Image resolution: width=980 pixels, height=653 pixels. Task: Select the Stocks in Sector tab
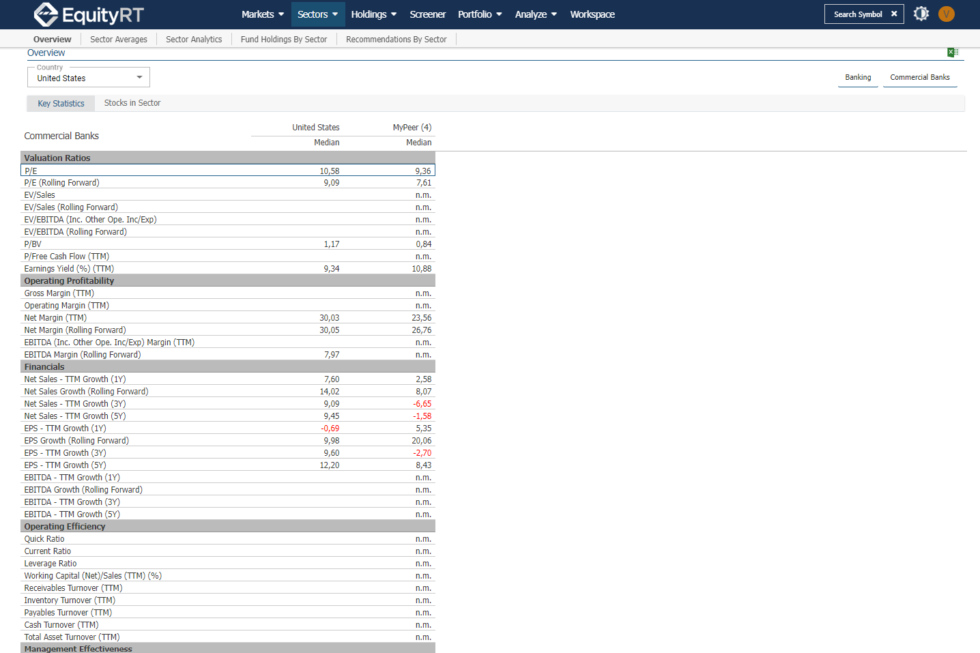[x=132, y=103]
